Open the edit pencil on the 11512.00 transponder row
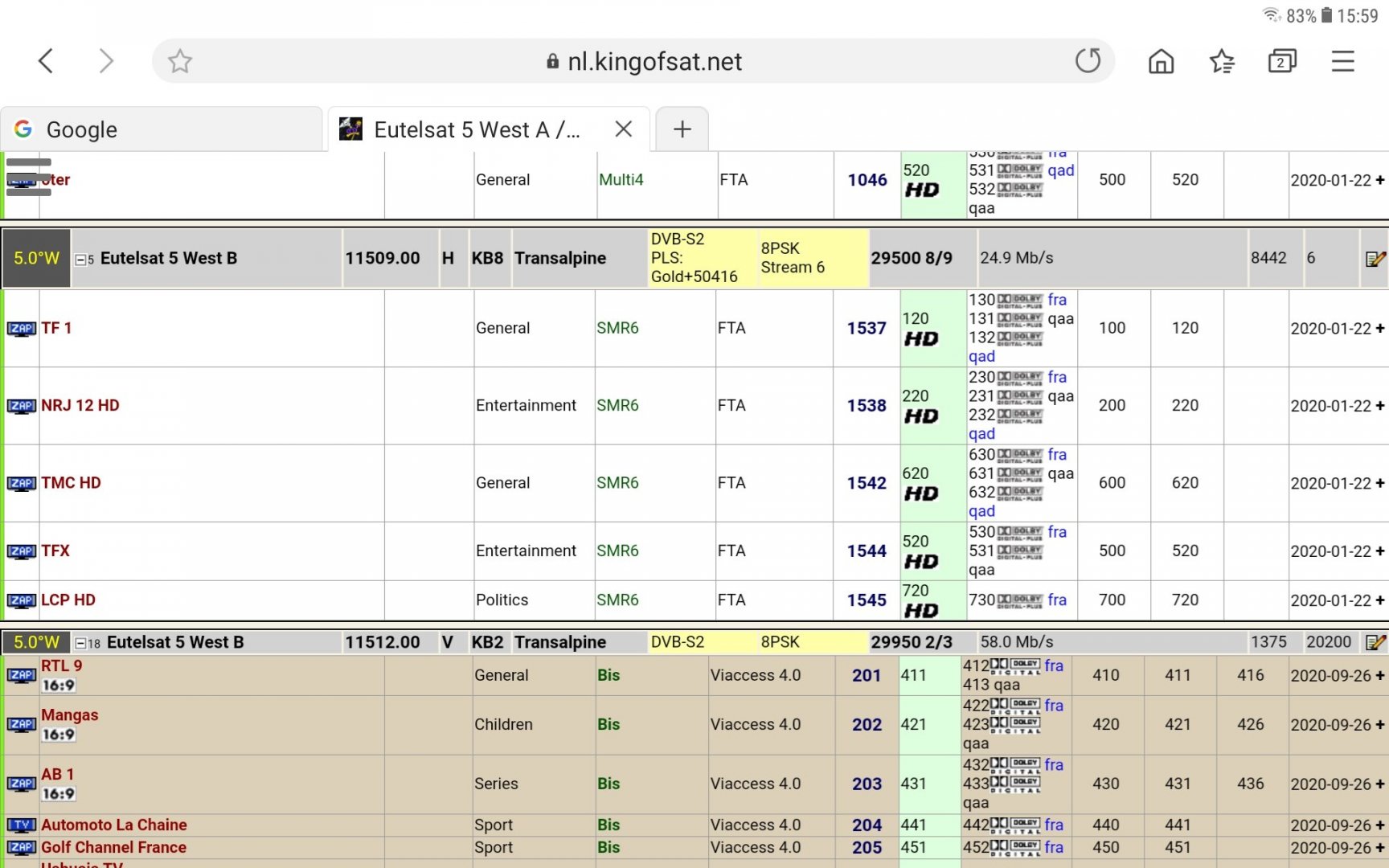The image size is (1389, 868). pyautogui.click(x=1376, y=642)
